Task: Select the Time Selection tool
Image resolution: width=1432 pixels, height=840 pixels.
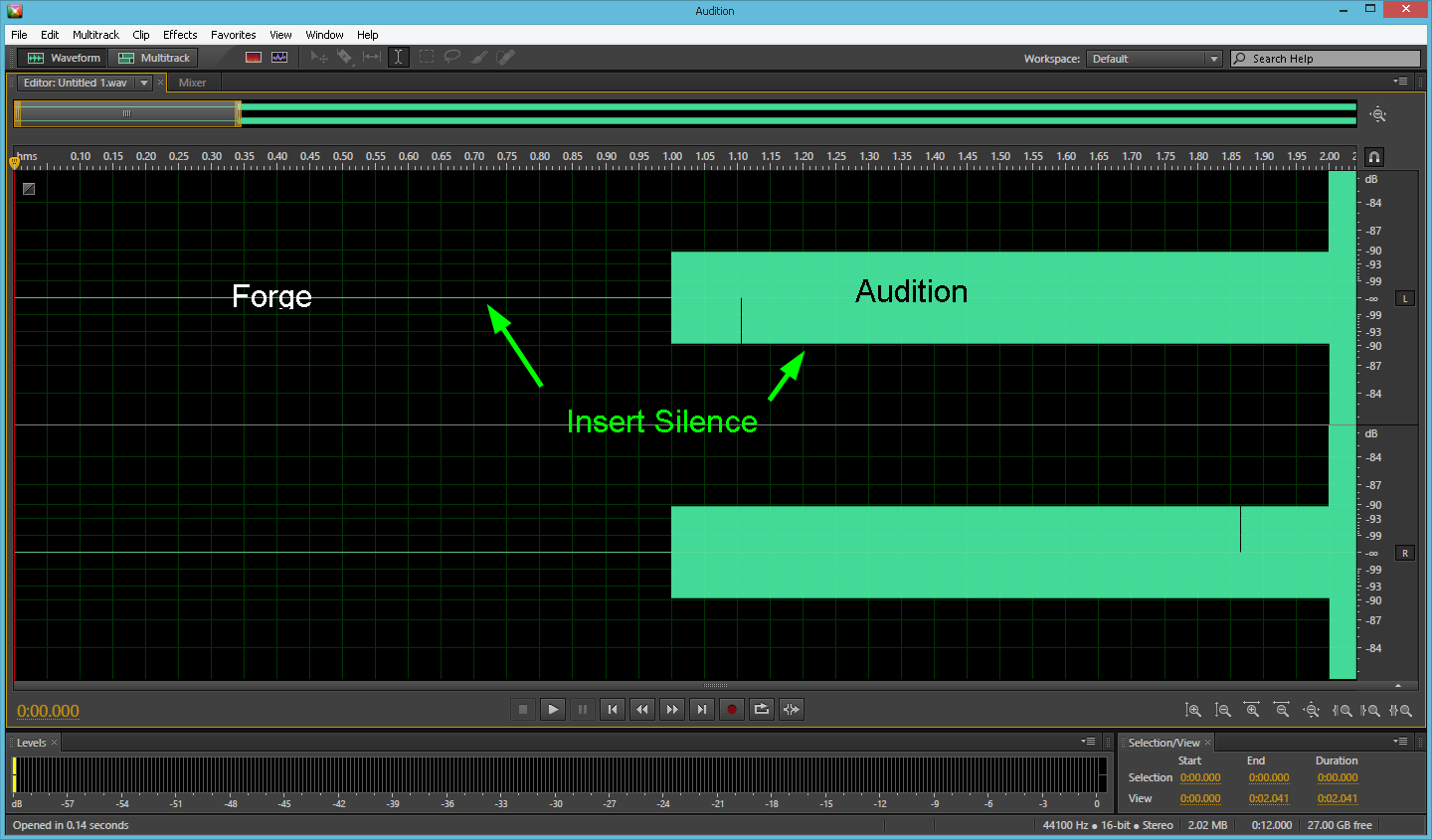Action: (398, 58)
